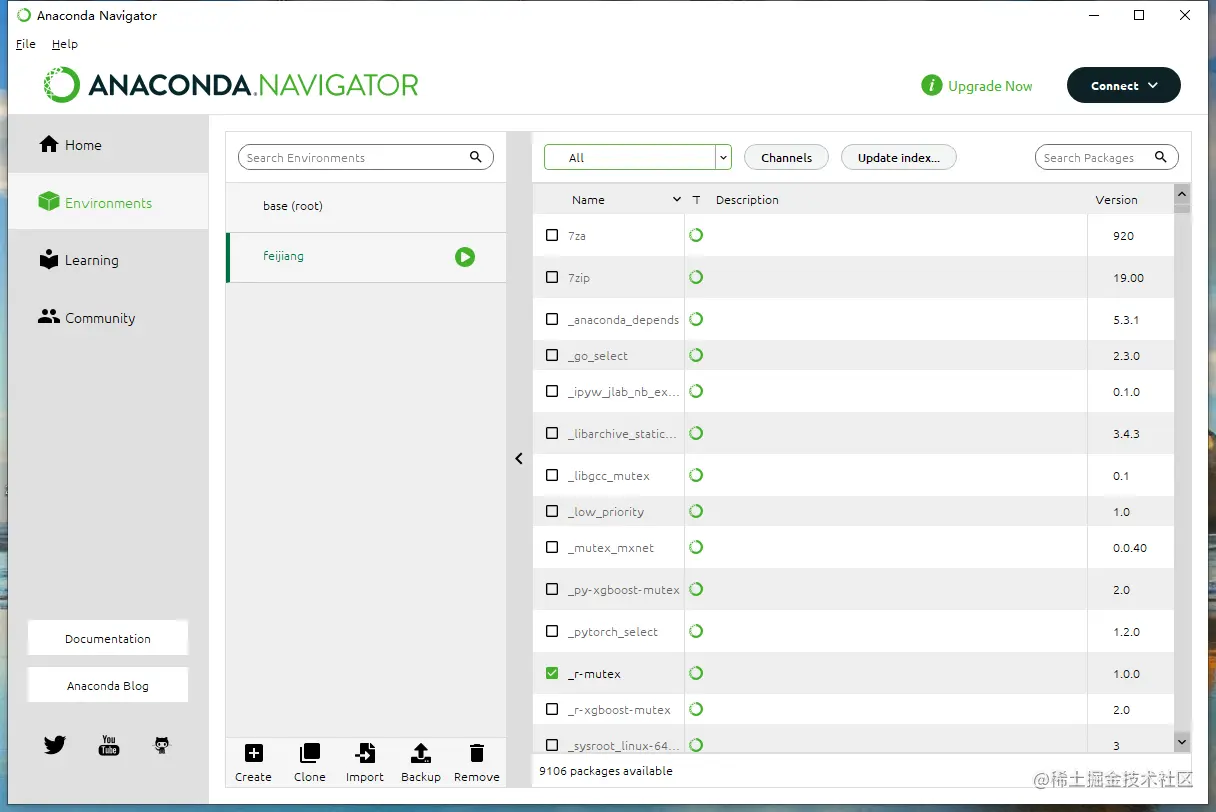Open the Help menu
This screenshot has height=812, width=1216.
click(x=65, y=44)
